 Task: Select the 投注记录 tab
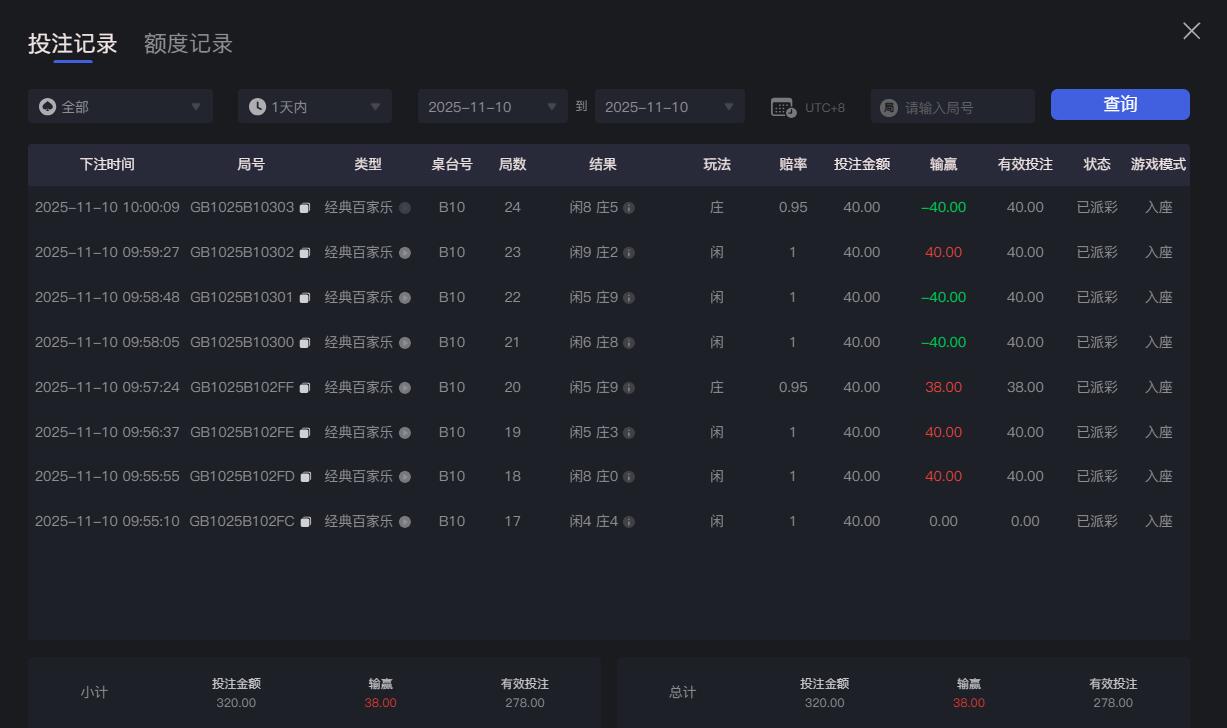tap(71, 43)
